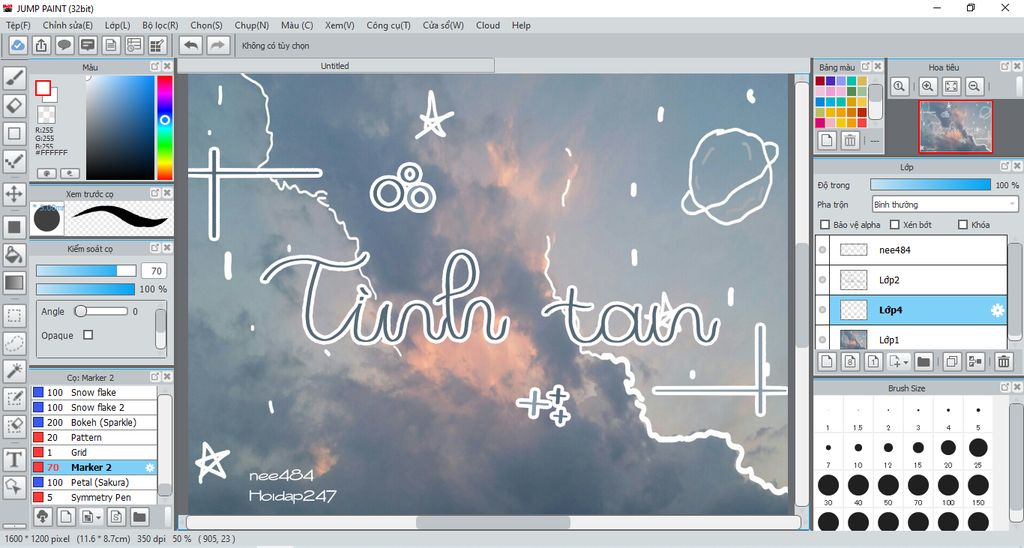Screen dimensions: 1024x548
Task: Click the speech bubble toolbar icon
Action: coord(64,45)
